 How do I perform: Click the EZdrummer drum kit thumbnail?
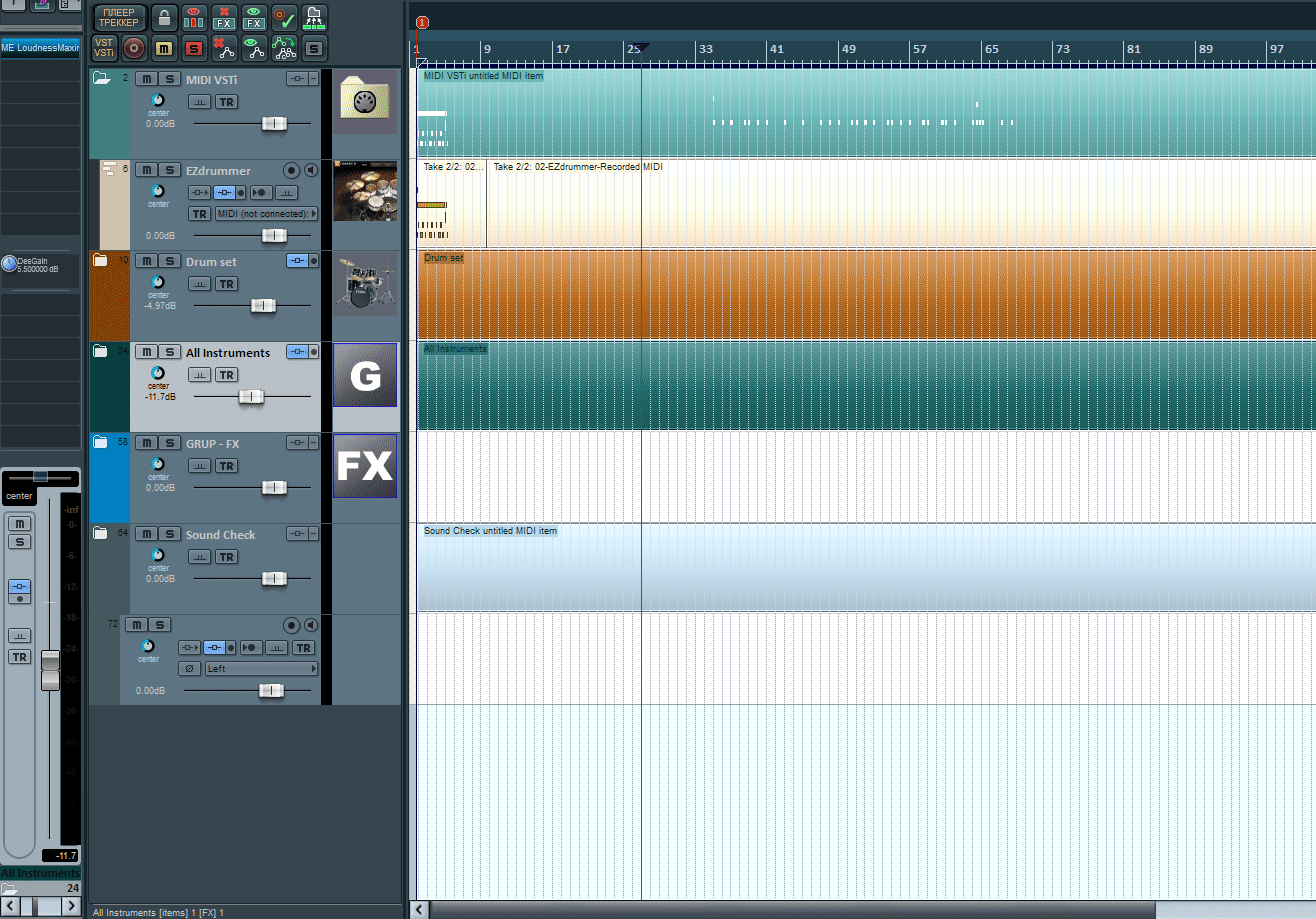365,189
